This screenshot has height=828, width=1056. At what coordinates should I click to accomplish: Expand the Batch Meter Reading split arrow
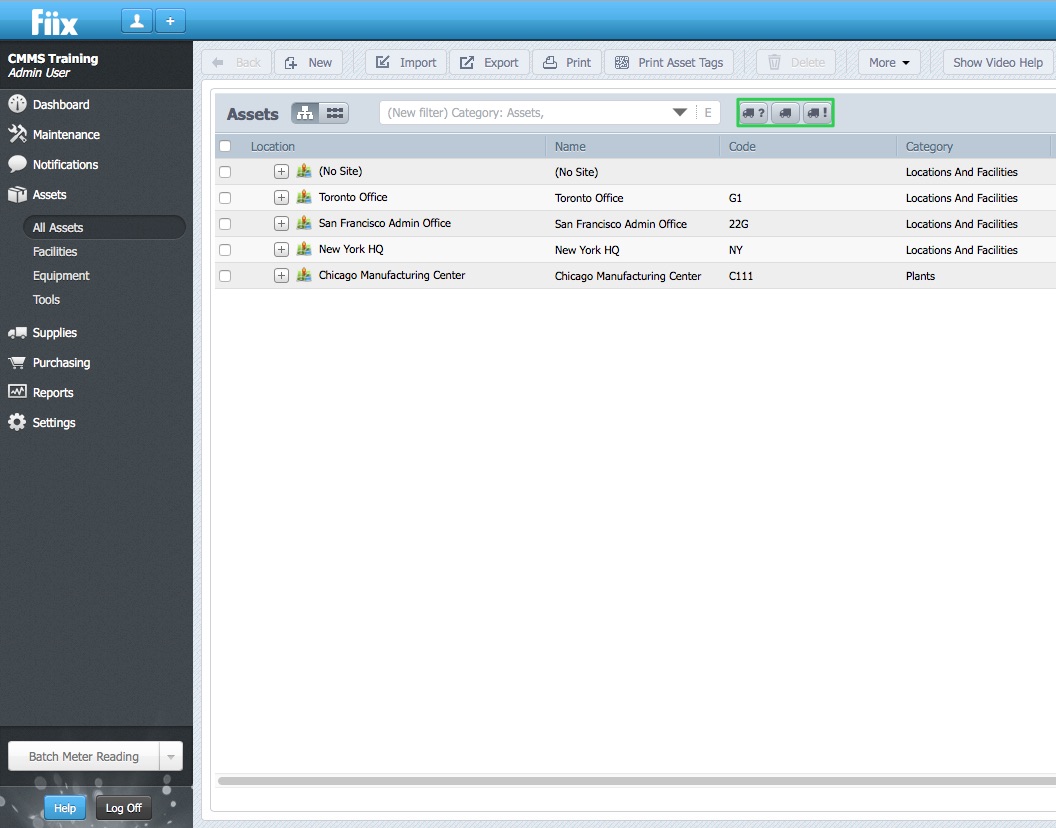pos(171,757)
